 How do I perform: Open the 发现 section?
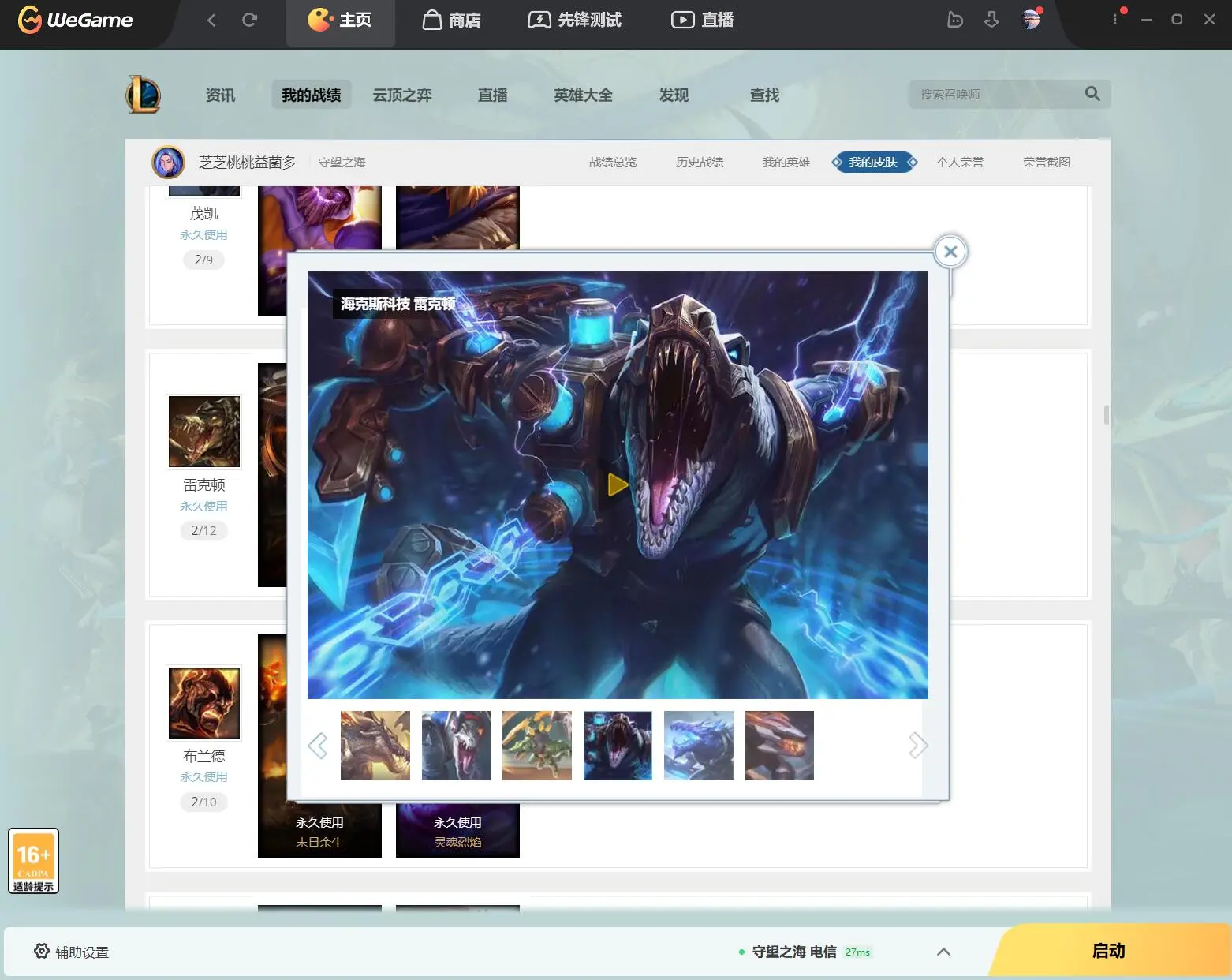tap(674, 95)
